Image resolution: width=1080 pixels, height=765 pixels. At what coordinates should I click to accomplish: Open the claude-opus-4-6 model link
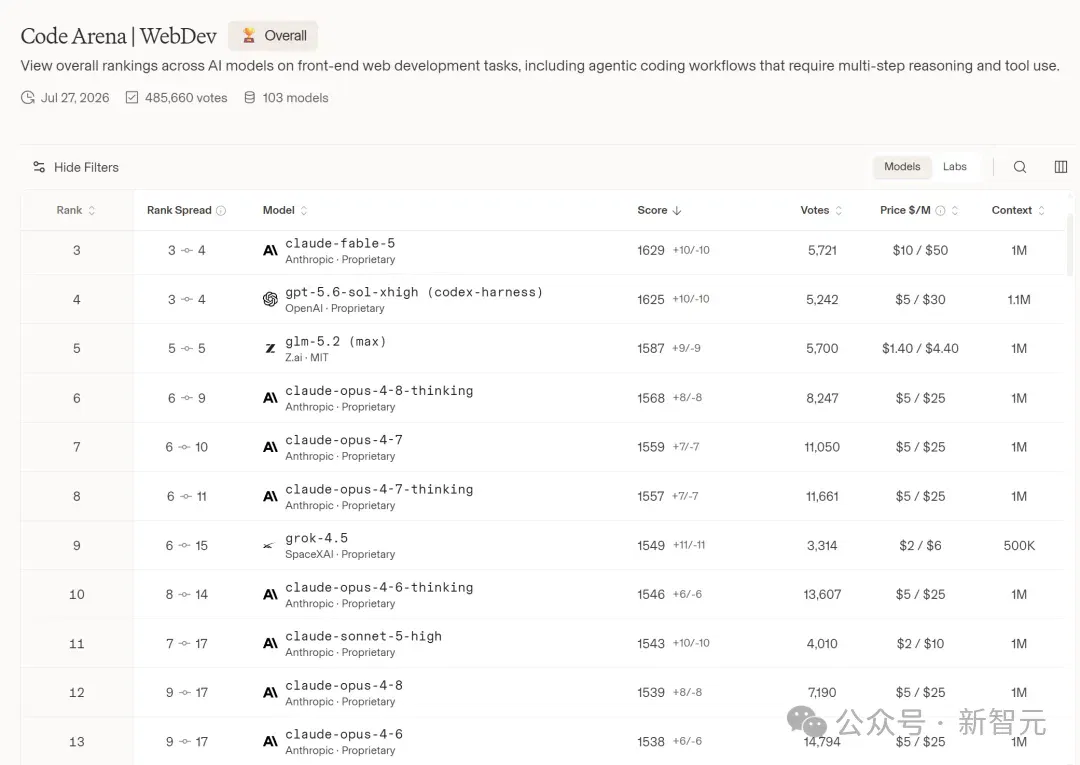click(344, 734)
